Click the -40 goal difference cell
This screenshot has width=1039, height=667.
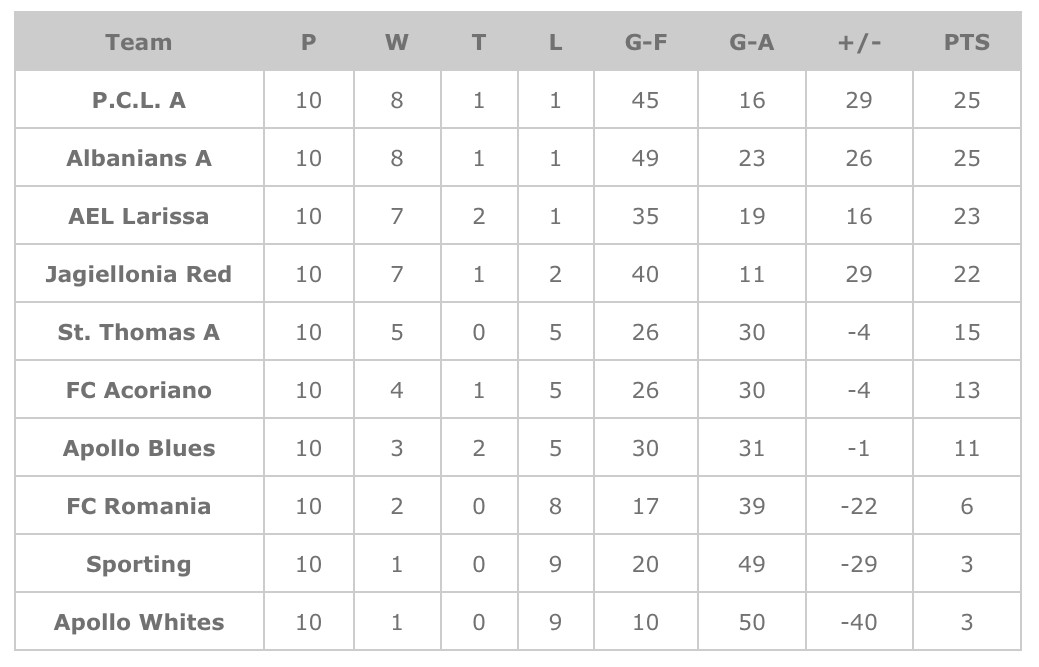859,622
